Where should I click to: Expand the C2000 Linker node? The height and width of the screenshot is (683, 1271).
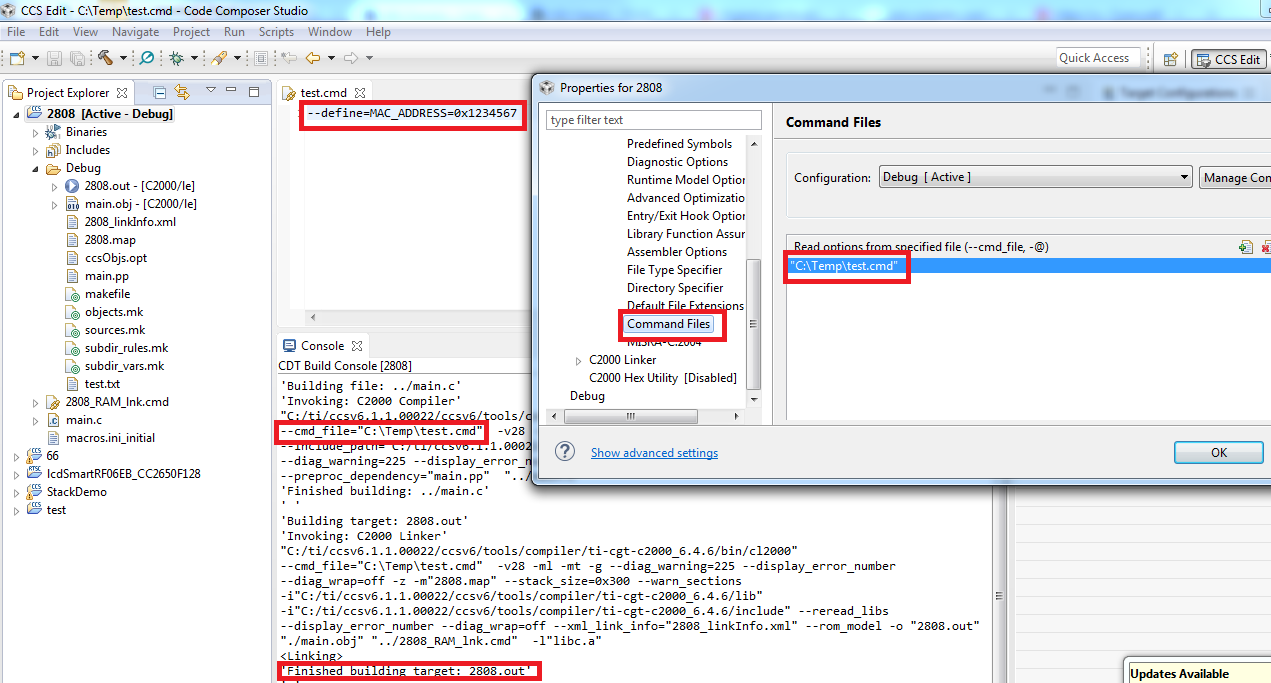pos(578,360)
